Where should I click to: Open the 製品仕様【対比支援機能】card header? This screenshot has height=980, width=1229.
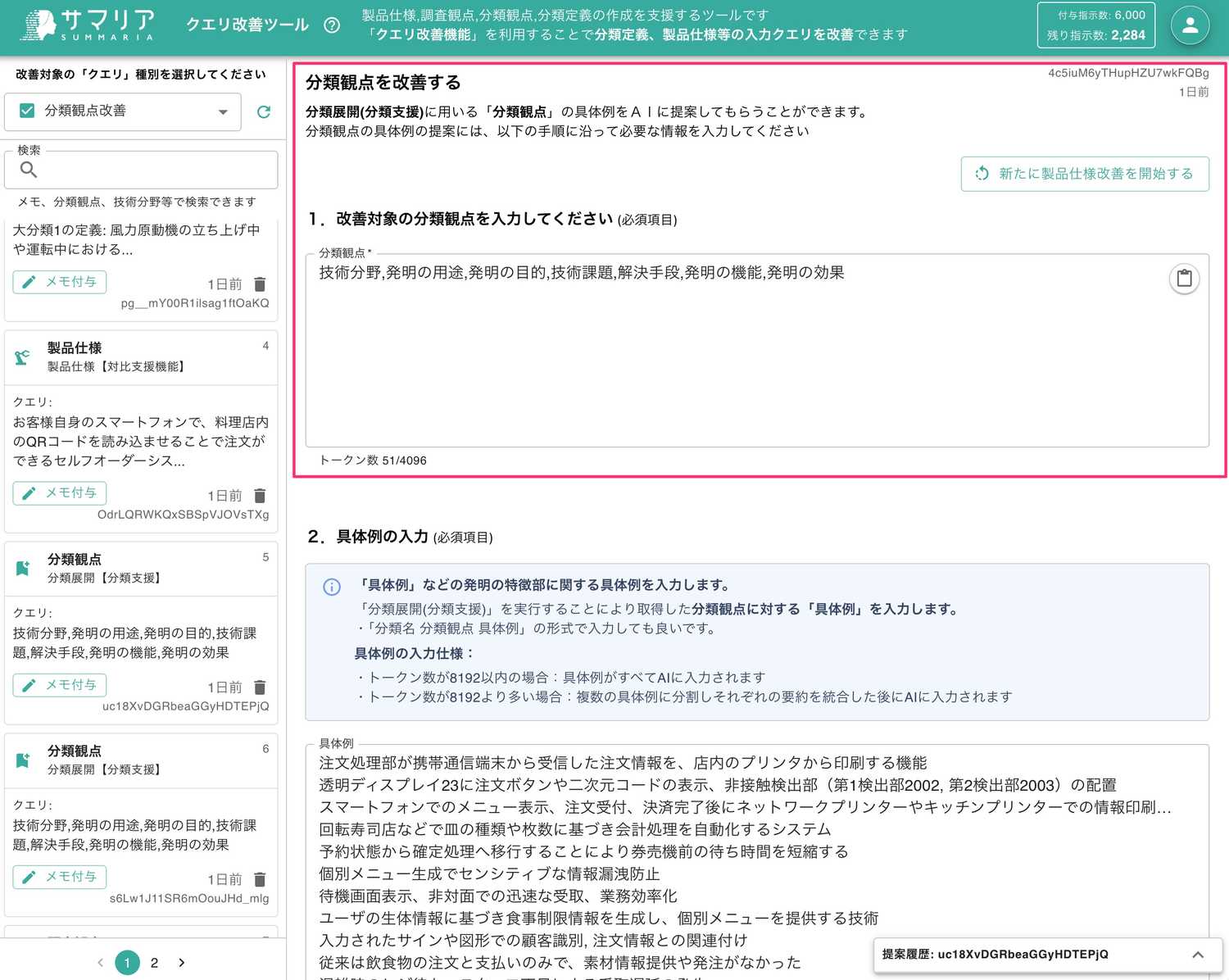(141, 357)
